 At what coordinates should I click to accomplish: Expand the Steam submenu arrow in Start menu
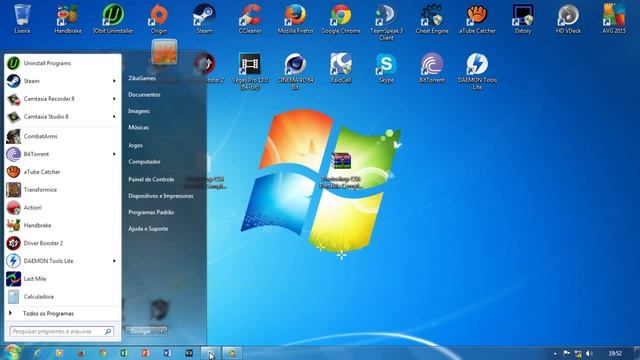click(114, 81)
